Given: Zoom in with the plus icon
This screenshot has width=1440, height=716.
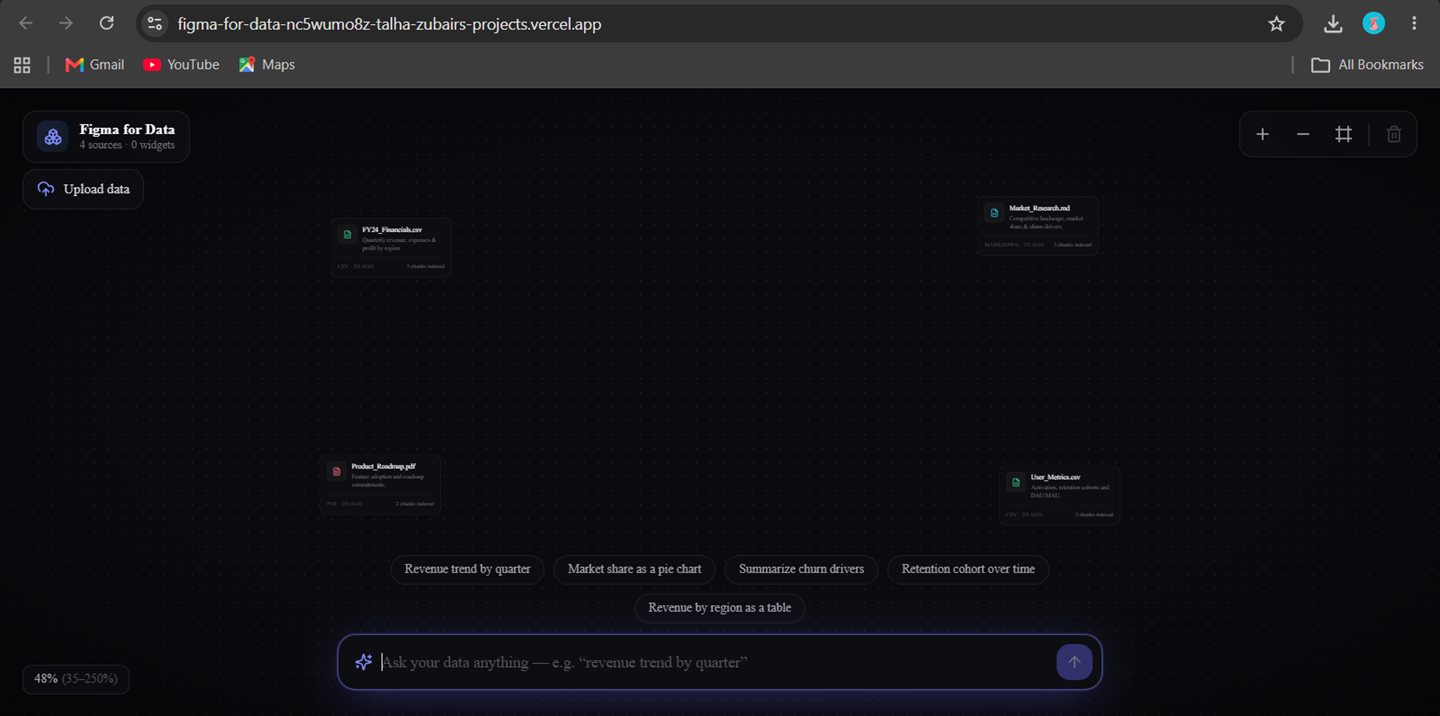Looking at the screenshot, I should pyautogui.click(x=1262, y=134).
